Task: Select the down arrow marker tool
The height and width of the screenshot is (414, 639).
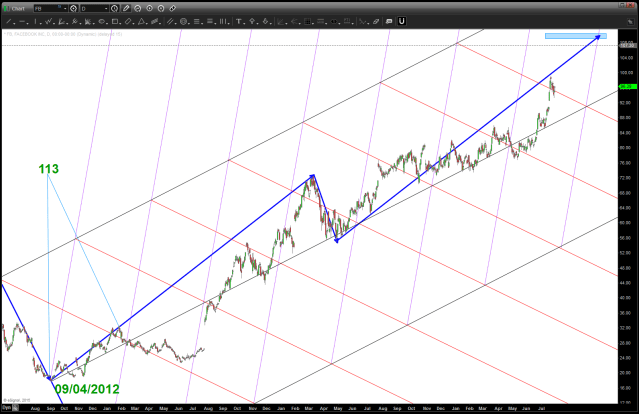Action: 266,21
